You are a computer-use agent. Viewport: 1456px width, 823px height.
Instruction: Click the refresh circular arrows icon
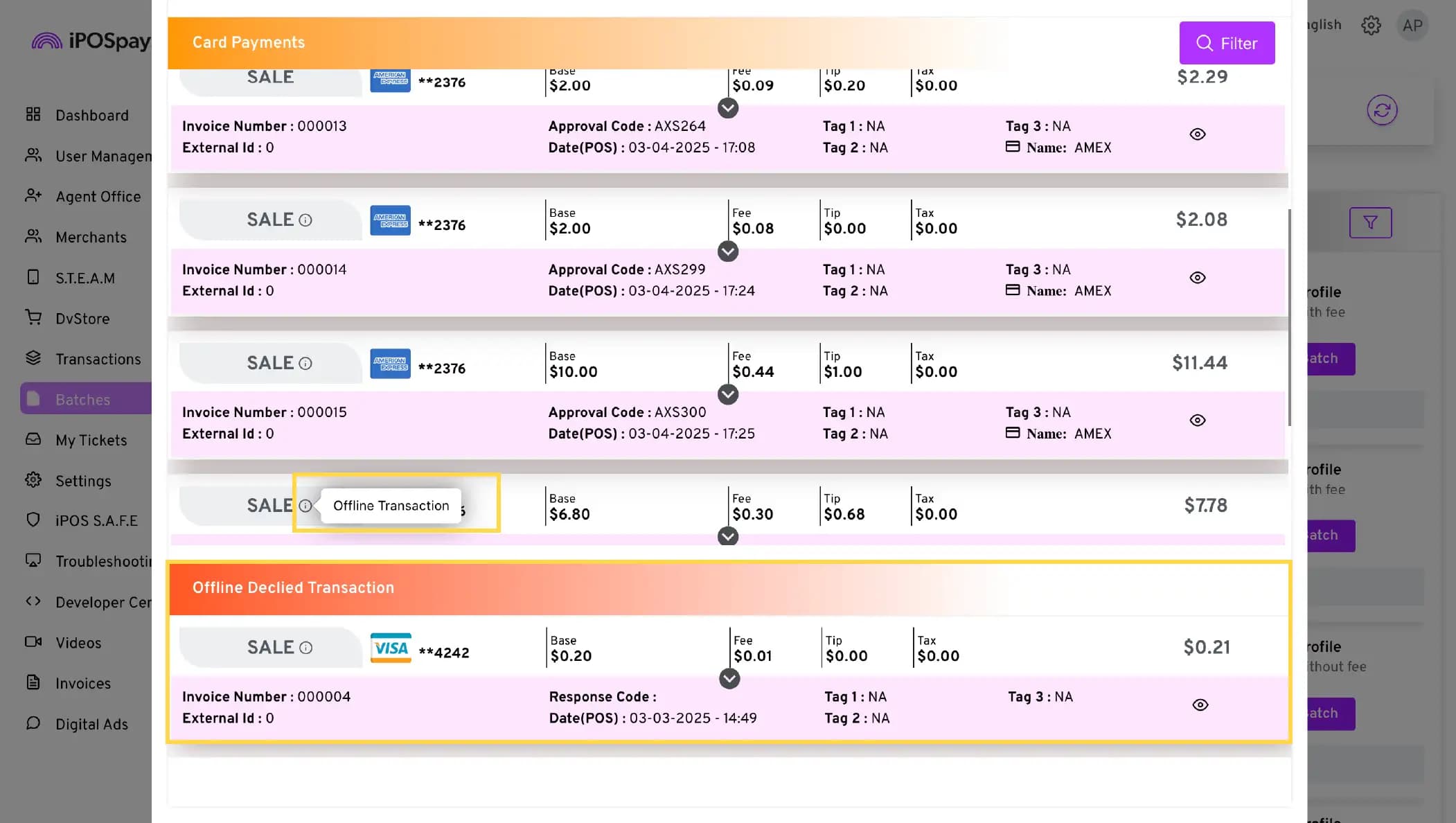click(1382, 110)
